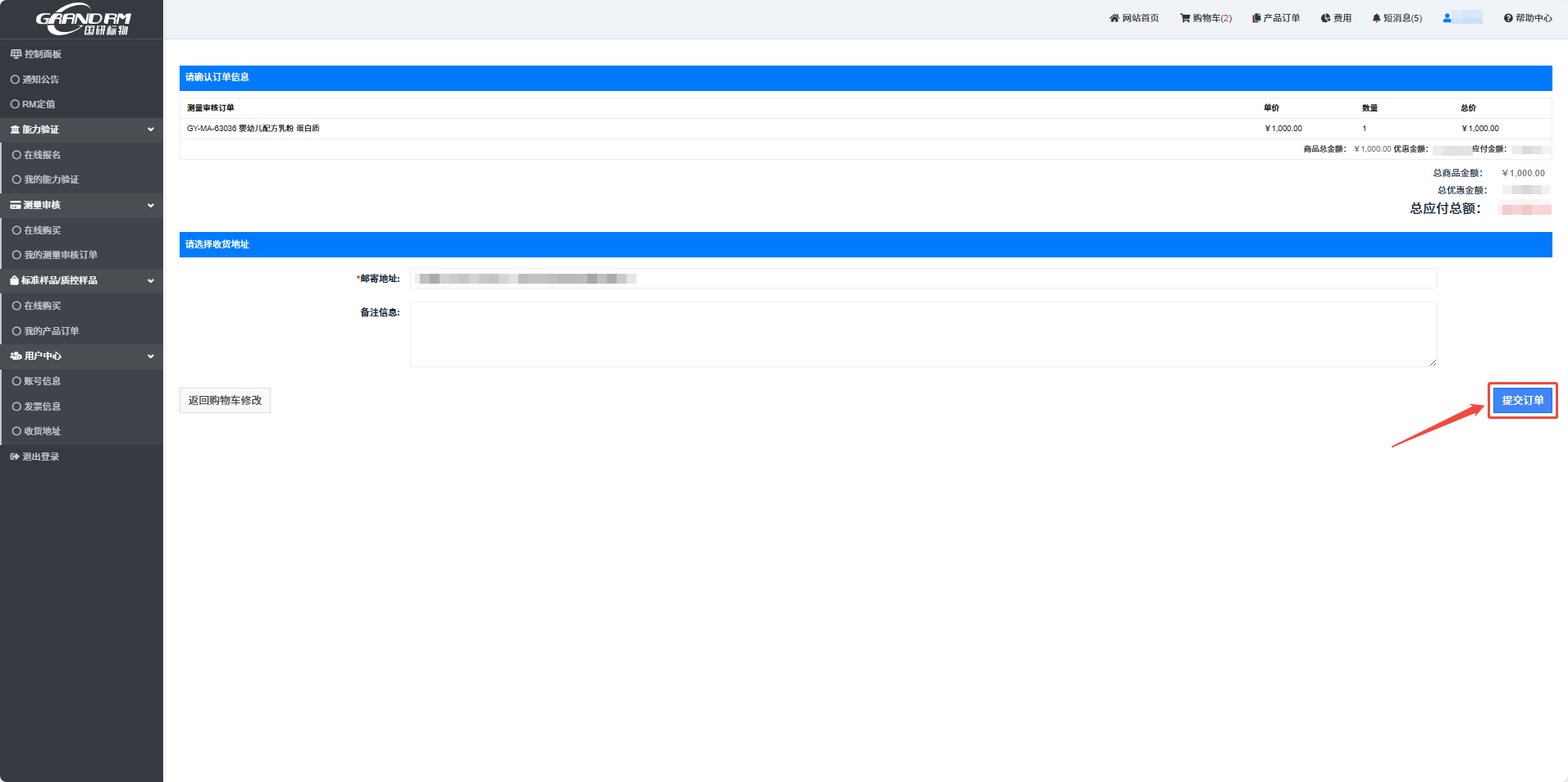Open the shopping cart icon in header
Screen dimensions: 1568x782
(x=1185, y=18)
